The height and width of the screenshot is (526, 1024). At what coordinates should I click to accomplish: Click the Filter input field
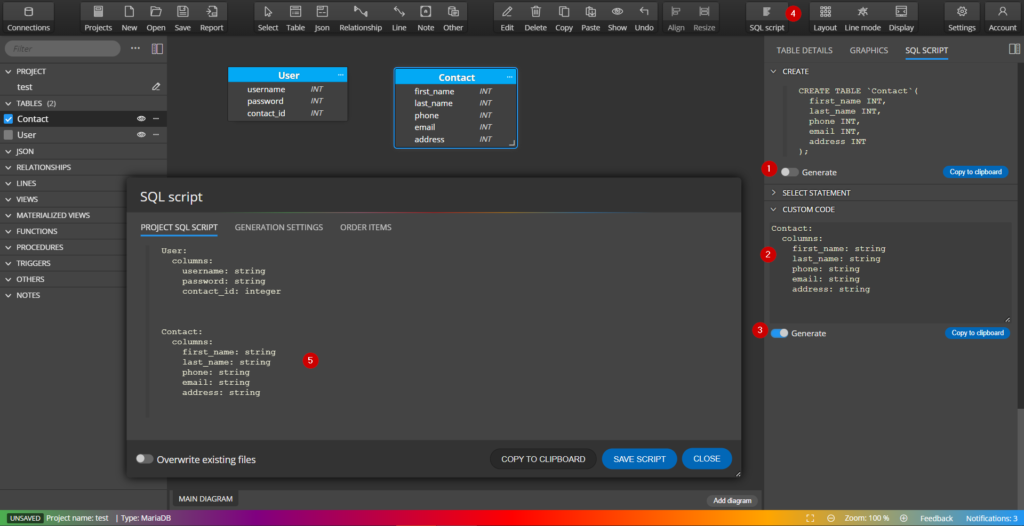tap(63, 48)
